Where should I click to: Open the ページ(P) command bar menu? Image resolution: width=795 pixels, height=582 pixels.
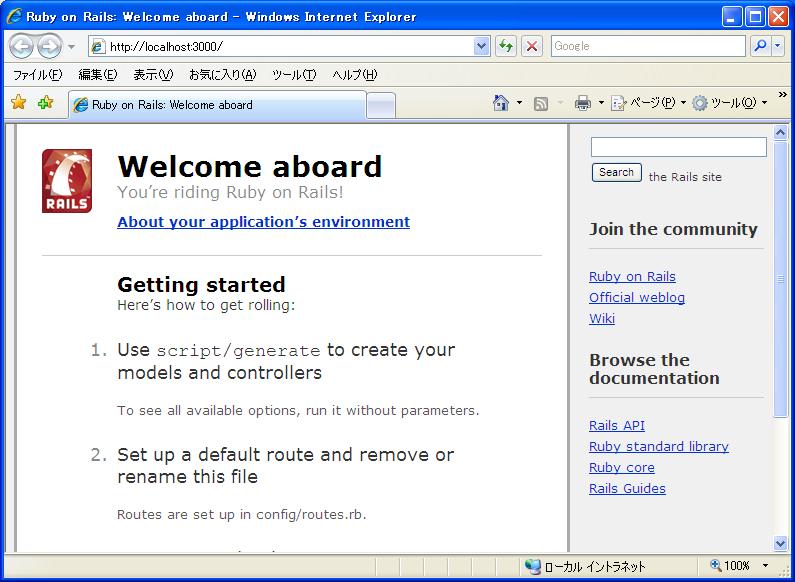648,103
